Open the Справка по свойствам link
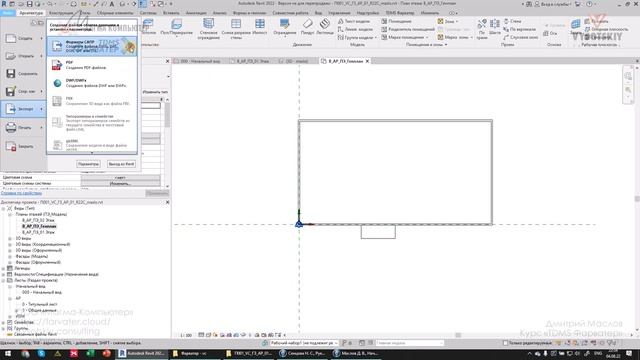640x360 pixels. pyautogui.click(x=21, y=193)
